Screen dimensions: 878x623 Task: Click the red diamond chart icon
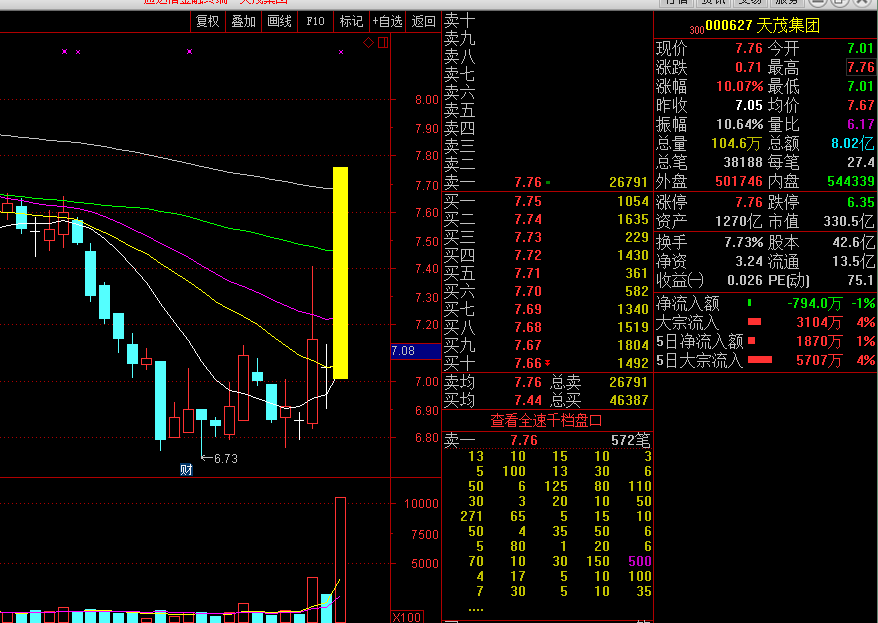(x=368, y=43)
